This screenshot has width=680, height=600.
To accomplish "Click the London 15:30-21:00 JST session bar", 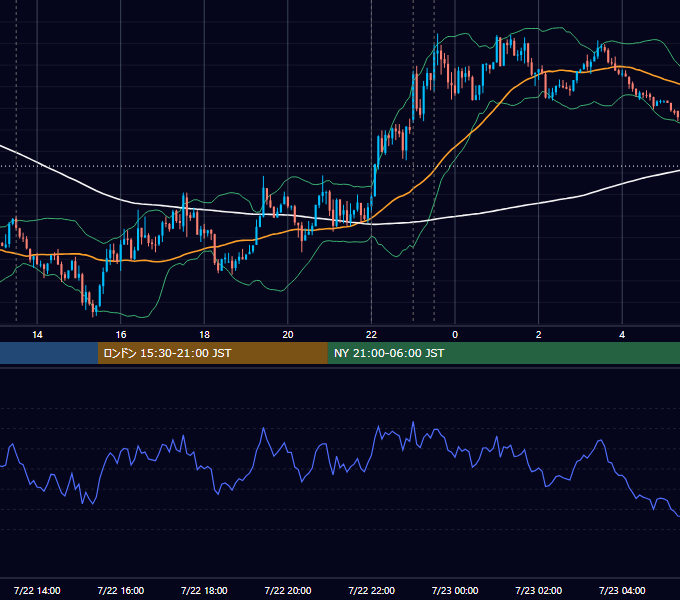I will [212, 353].
